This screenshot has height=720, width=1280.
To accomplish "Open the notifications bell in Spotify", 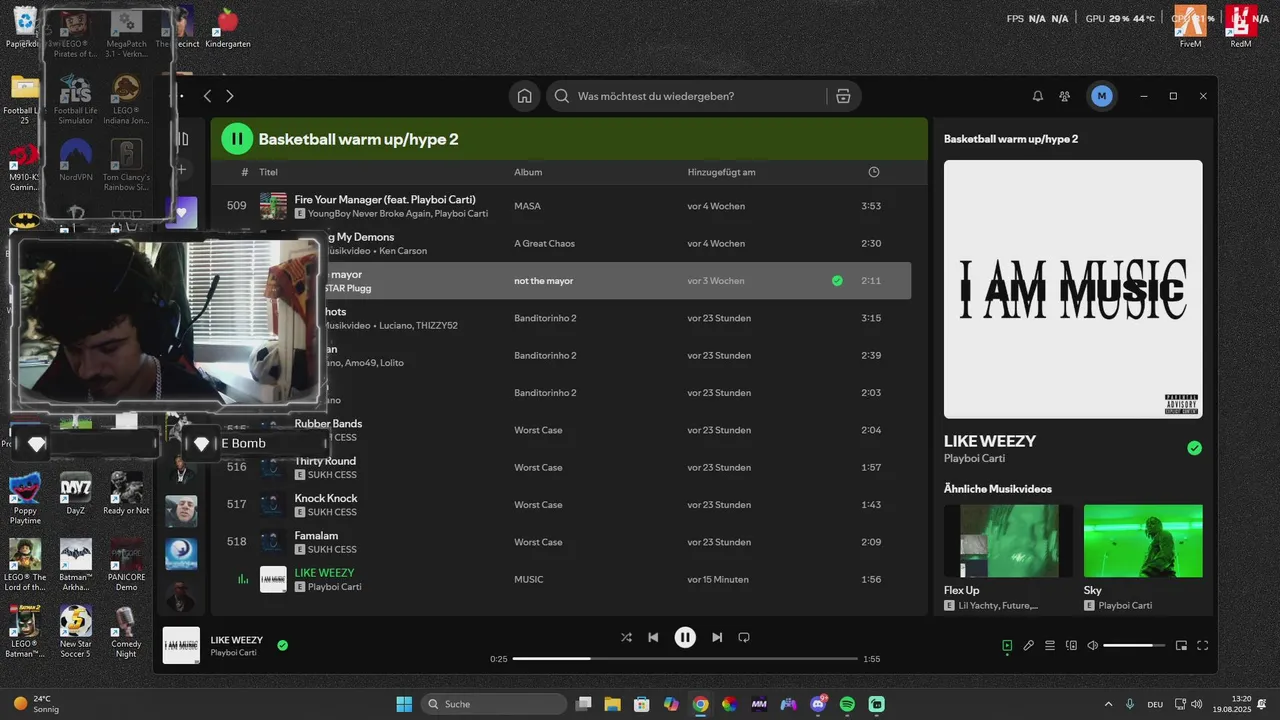I will pos(1038,96).
